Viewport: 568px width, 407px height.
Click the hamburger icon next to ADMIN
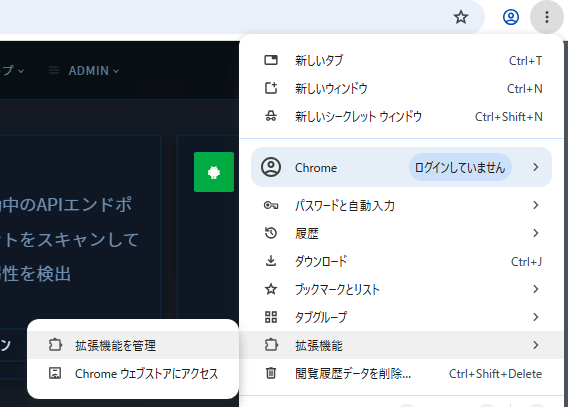coord(54,70)
